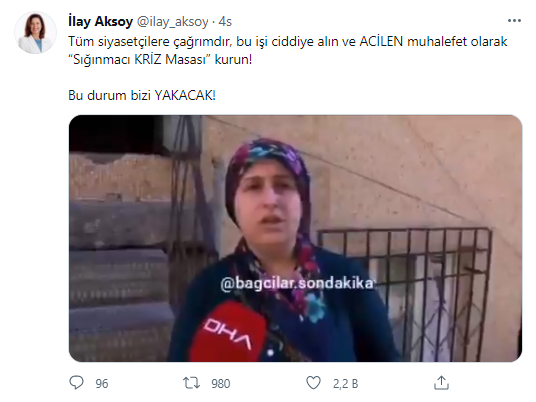Open the reply icon under the tweet

coord(76,383)
